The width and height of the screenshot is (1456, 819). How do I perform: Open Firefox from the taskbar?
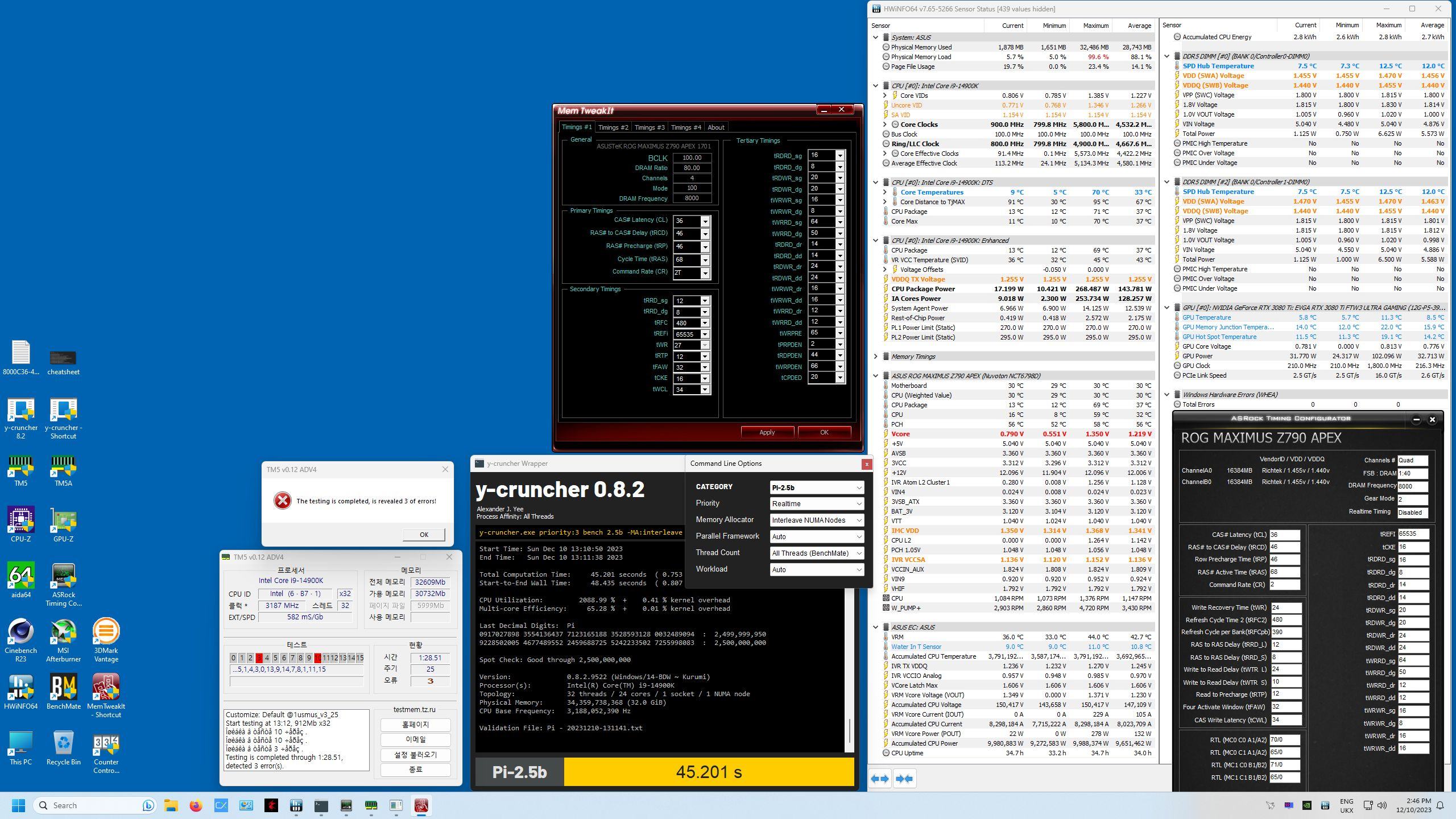pos(196,805)
